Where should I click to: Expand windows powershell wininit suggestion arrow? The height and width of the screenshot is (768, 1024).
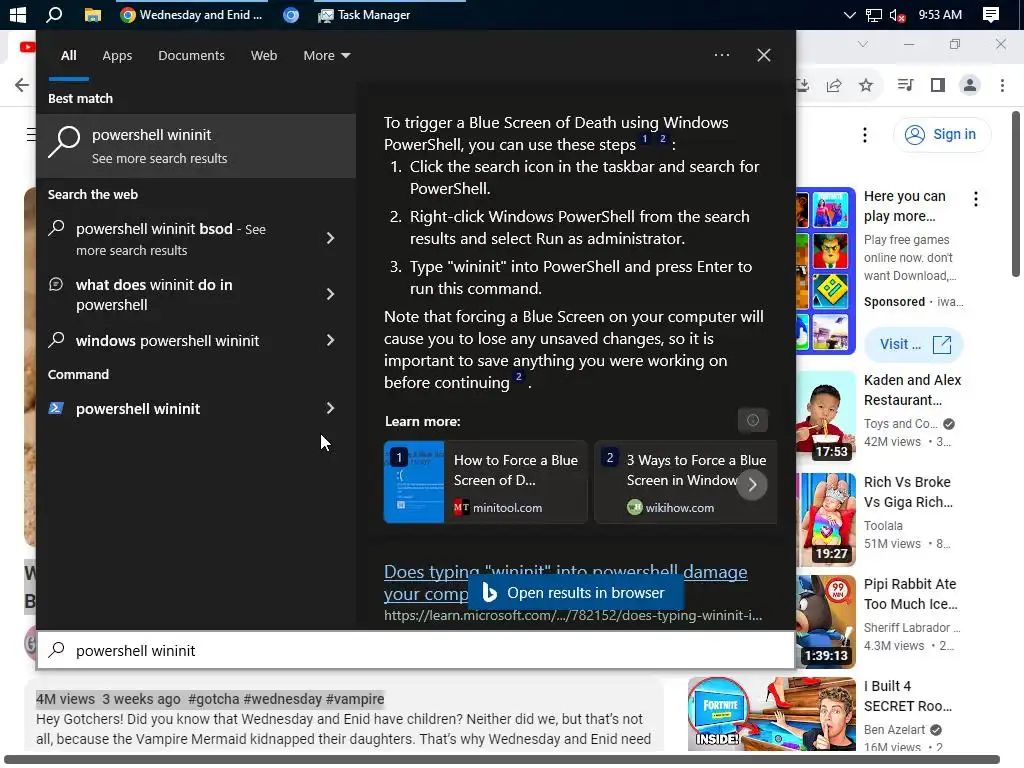coord(330,340)
